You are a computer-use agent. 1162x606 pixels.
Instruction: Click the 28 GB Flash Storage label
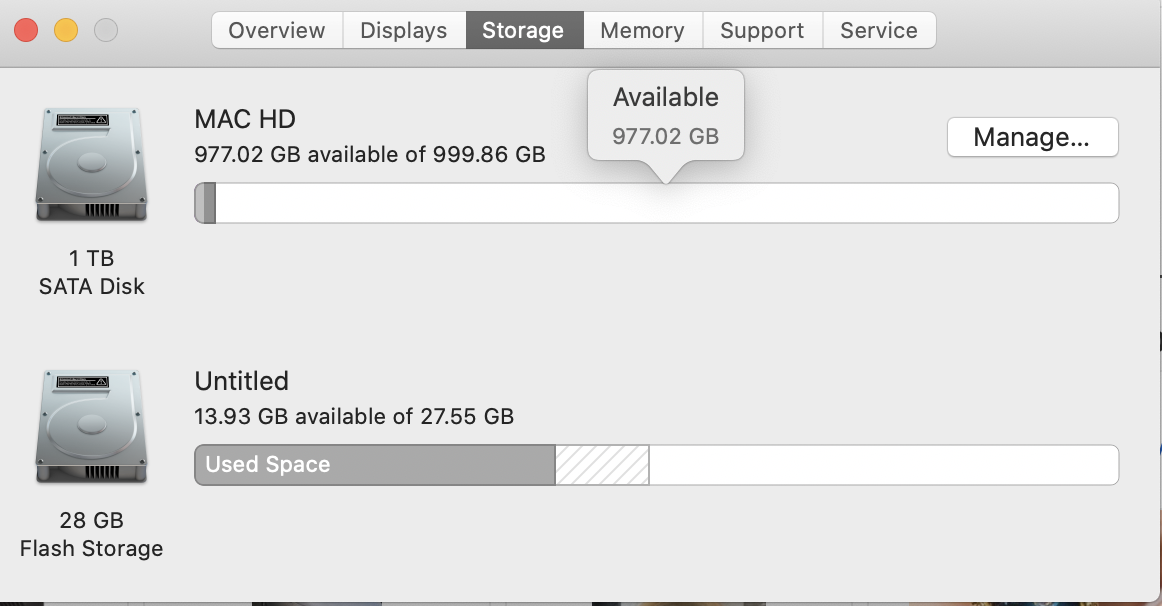91,534
